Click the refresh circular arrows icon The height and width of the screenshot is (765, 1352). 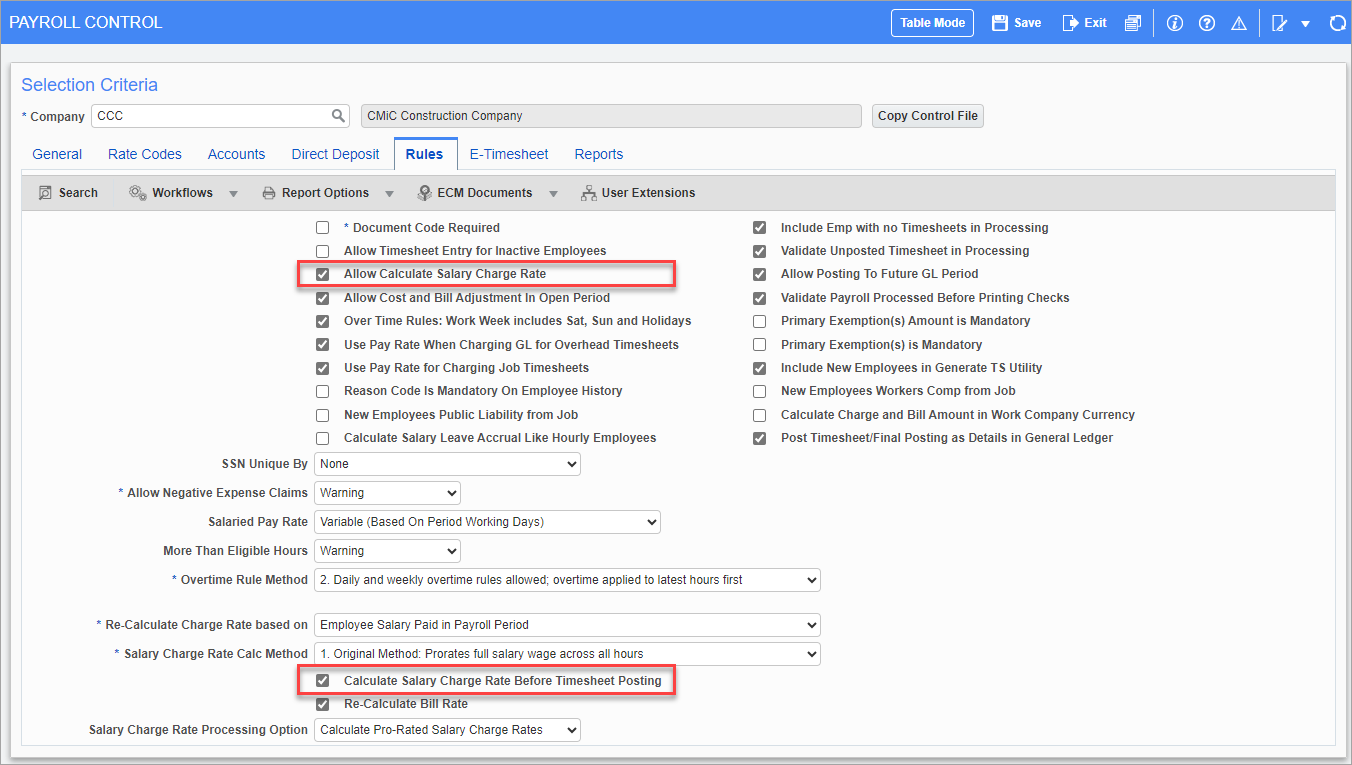[x=1337, y=23]
